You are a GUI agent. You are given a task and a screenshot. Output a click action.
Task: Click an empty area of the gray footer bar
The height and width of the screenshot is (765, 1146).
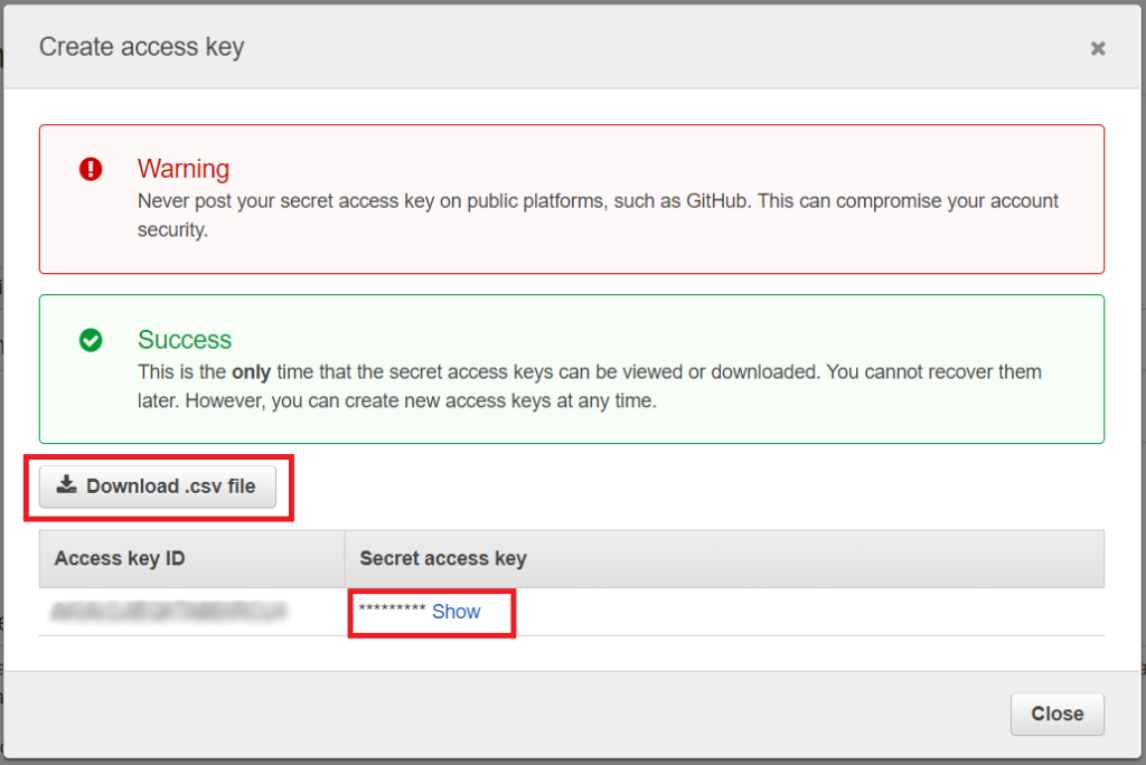[x=512, y=714]
